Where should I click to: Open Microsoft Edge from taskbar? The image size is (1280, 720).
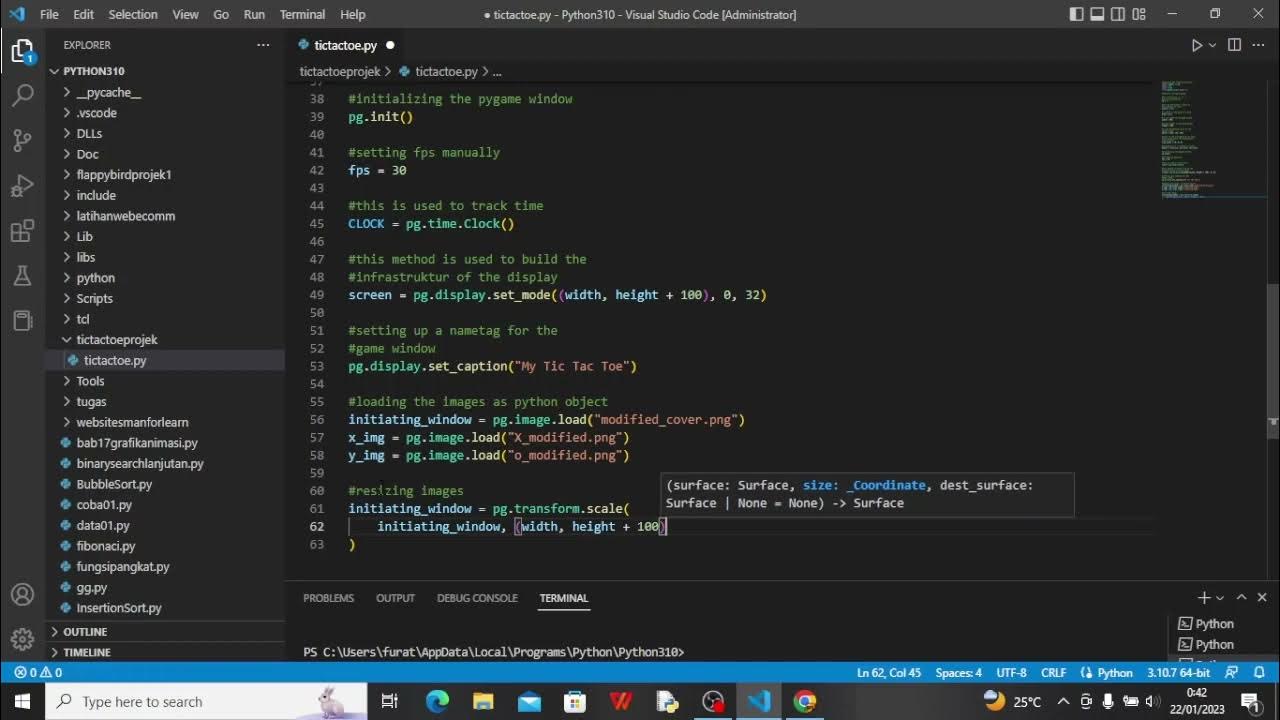pos(437,701)
